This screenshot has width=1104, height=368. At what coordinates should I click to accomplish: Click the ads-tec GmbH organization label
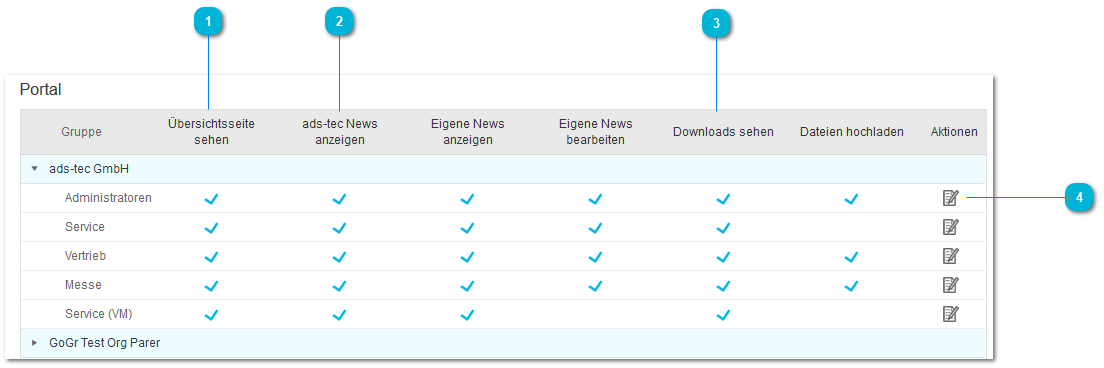(89, 170)
